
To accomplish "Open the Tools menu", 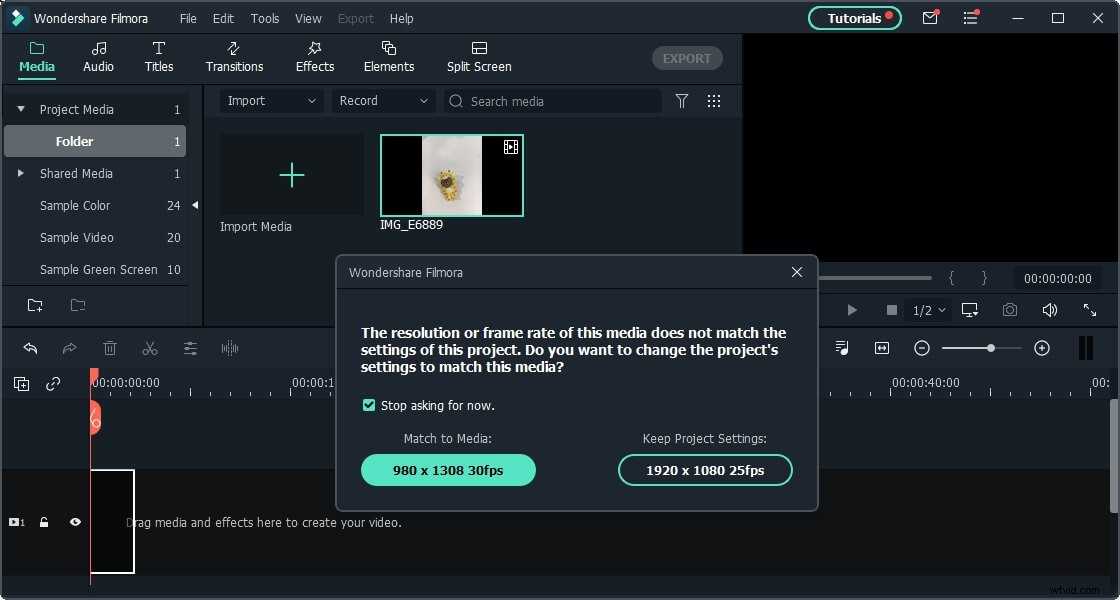I will click(x=264, y=18).
